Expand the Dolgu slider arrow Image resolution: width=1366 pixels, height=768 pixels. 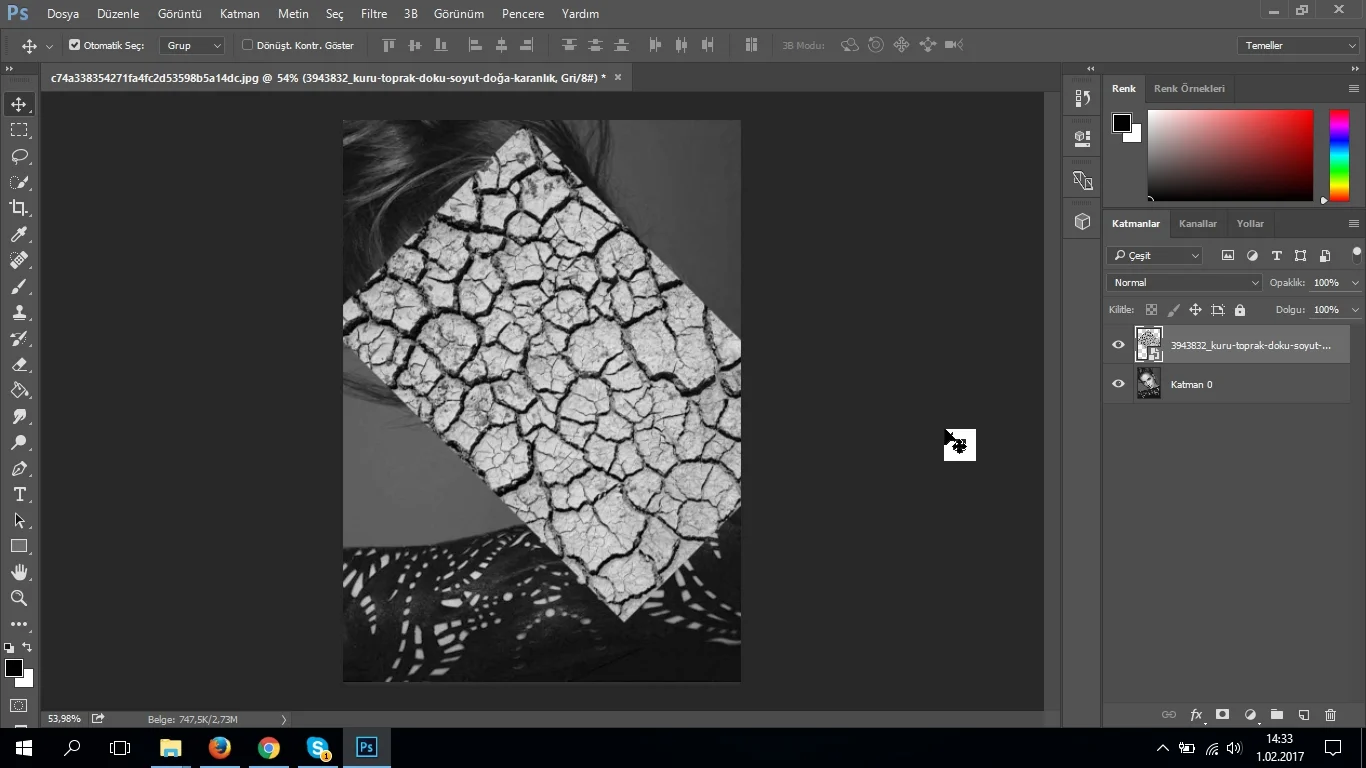pos(1355,310)
